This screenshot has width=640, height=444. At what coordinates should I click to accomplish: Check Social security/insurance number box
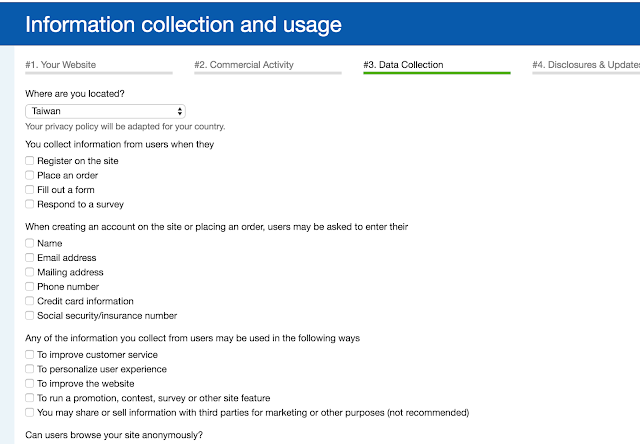[29, 315]
